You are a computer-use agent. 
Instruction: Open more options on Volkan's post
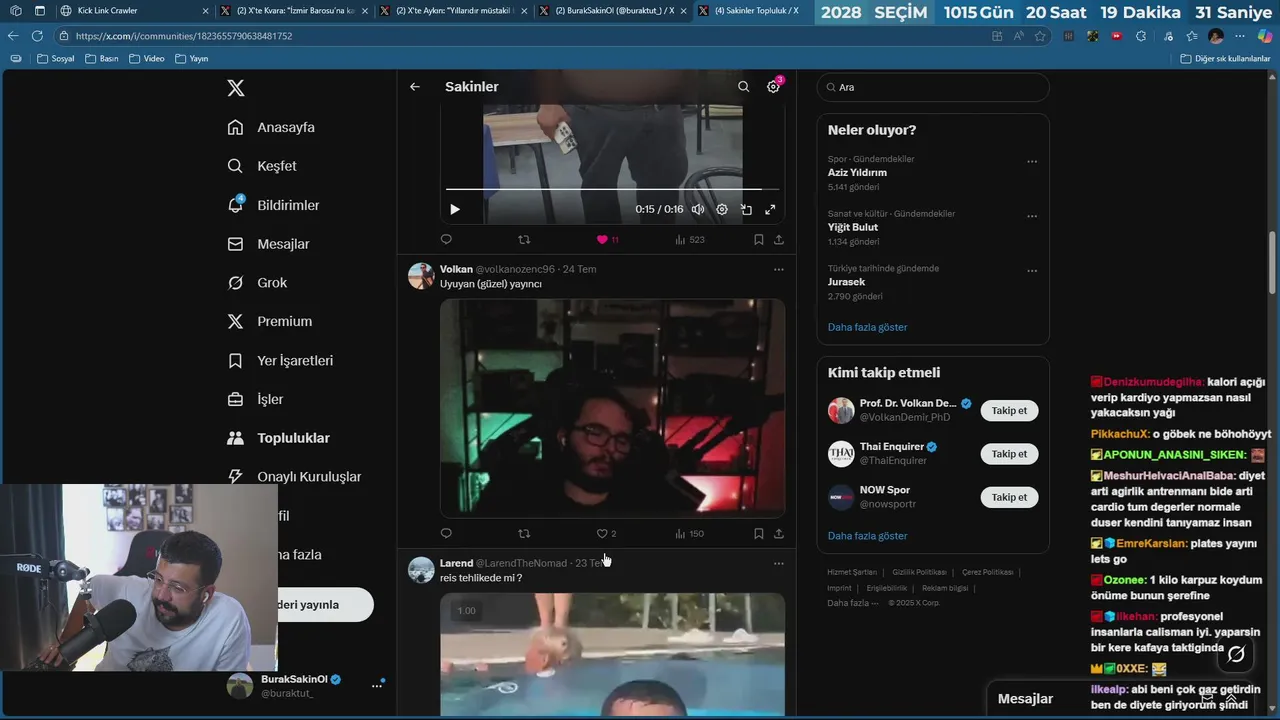click(x=779, y=269)
